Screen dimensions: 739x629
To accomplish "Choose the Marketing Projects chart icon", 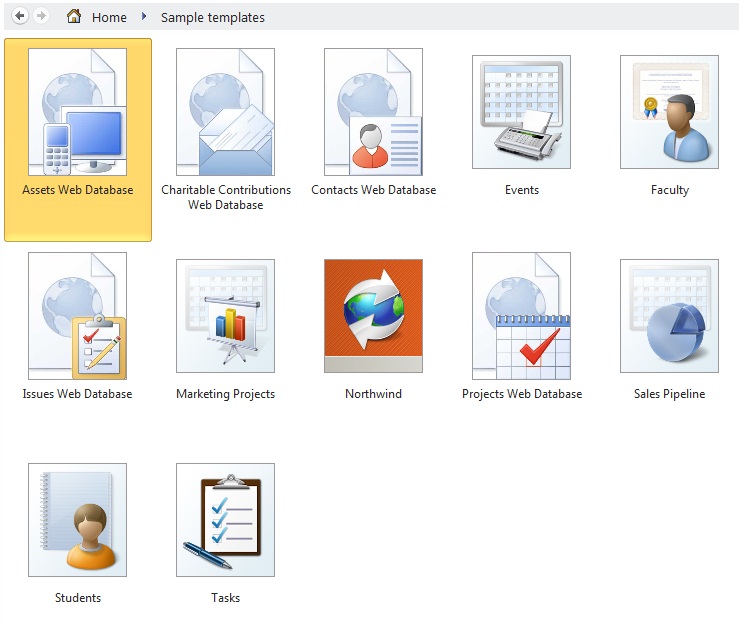I will [226, 315].
